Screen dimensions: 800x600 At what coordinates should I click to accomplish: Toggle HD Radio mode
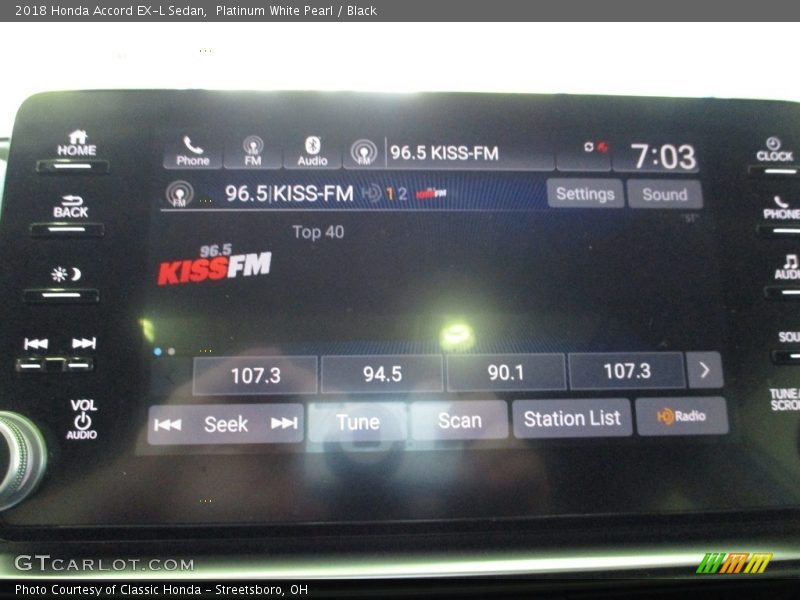682,416
